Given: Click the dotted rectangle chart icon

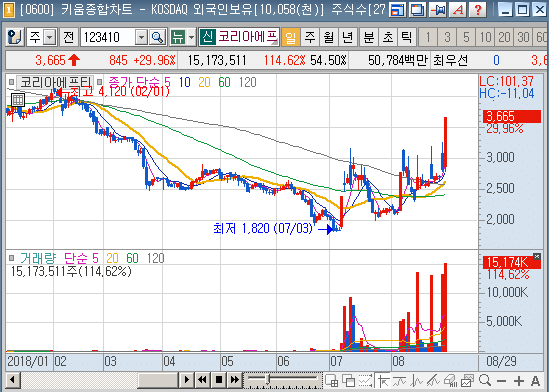Looking at the screenshot, I should (366, 380).
